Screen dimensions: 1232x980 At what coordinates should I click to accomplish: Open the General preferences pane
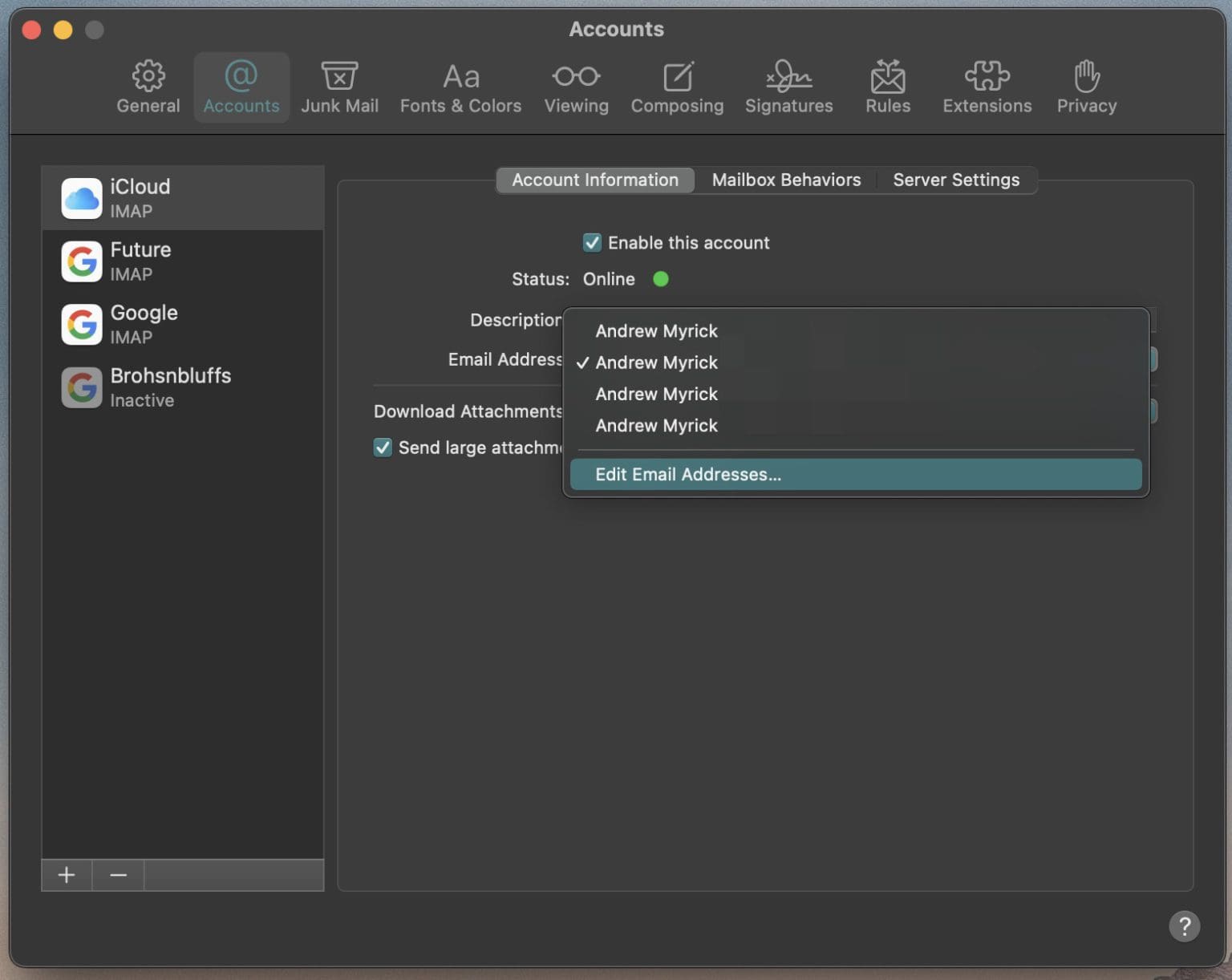pyautogui.click(x=148, y=86)
